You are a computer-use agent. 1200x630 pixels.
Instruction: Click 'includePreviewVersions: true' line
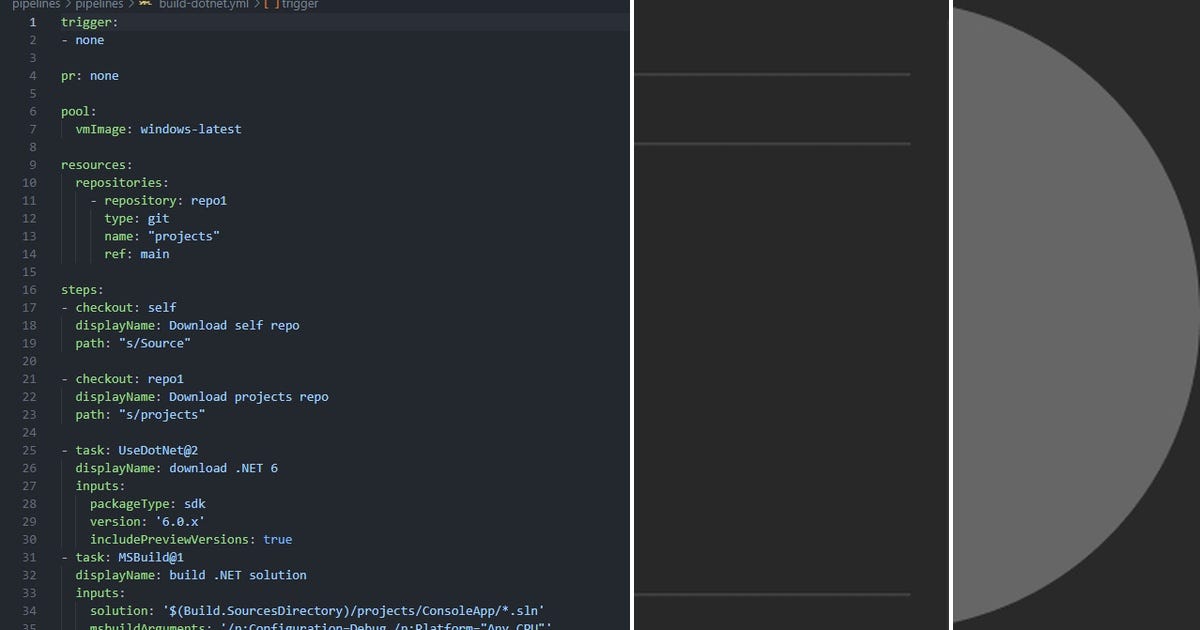click(191, 540)
